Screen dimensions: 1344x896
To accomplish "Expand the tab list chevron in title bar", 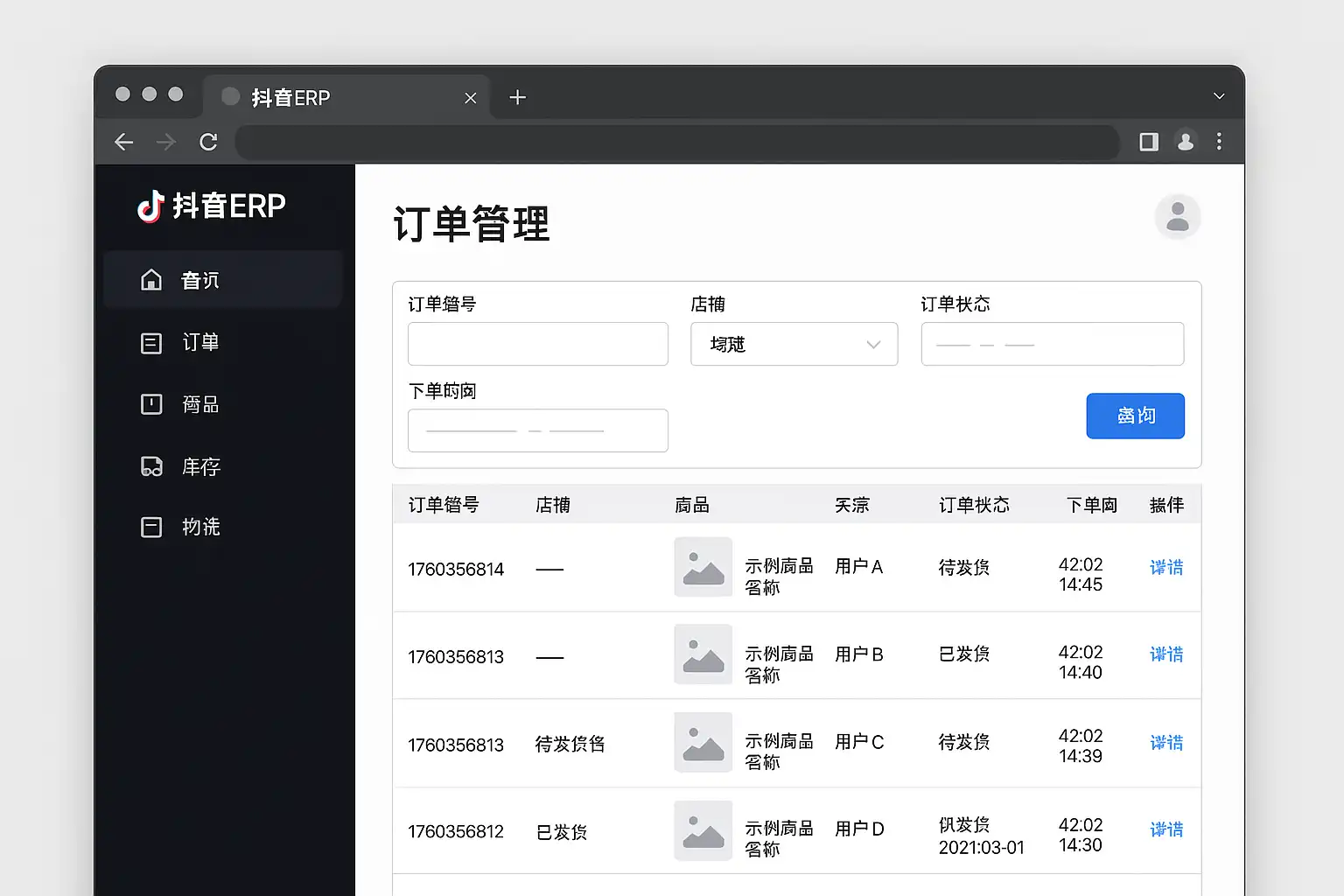I will pyautogui.click(x=1219, y=96).
